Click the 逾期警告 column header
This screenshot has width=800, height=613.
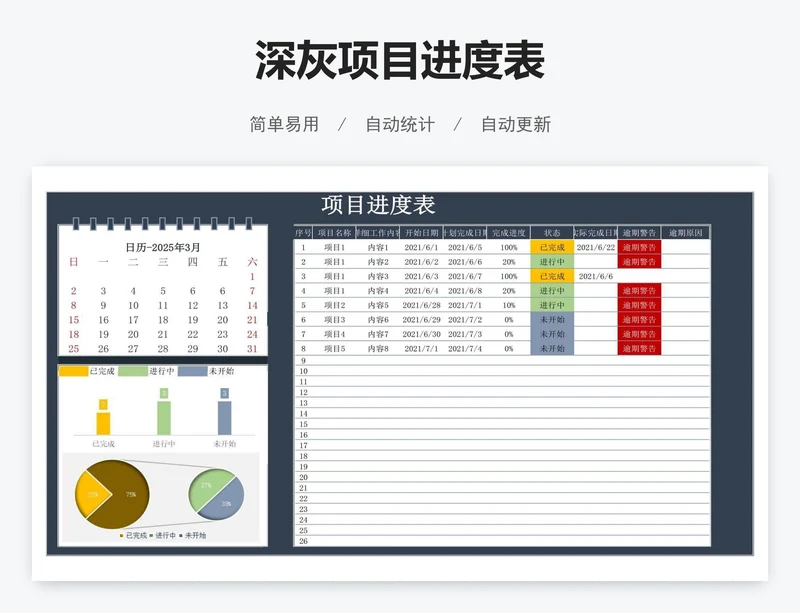click(639, 233)
